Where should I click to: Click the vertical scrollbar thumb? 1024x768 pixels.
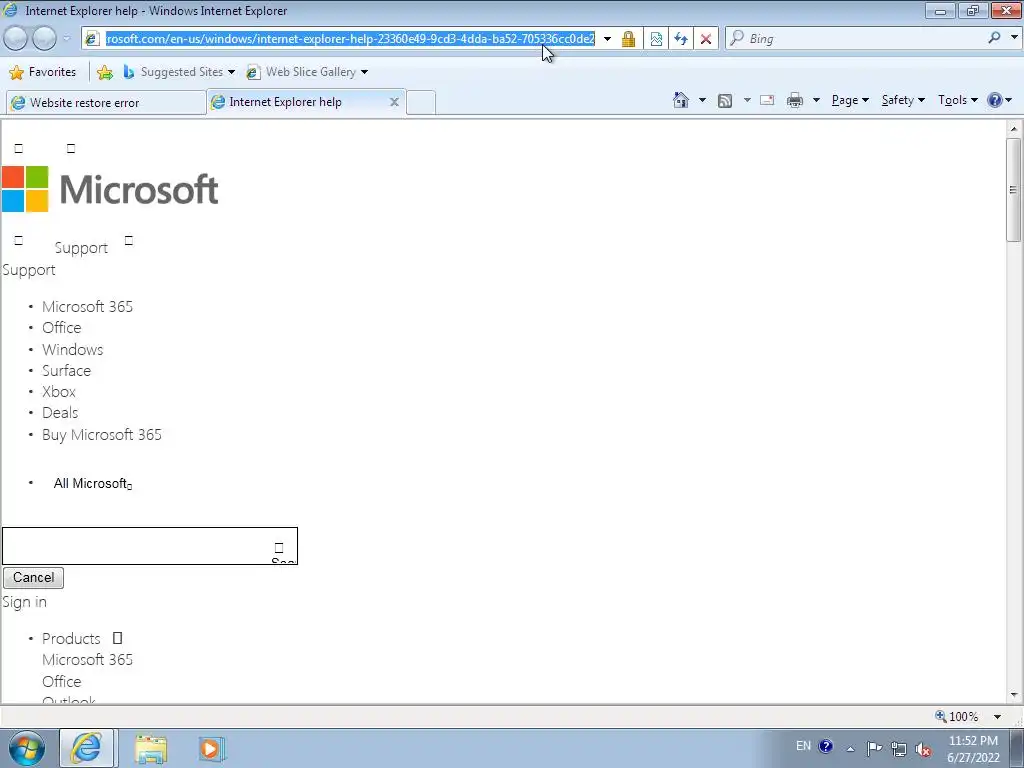click(x=1014, y=189)
